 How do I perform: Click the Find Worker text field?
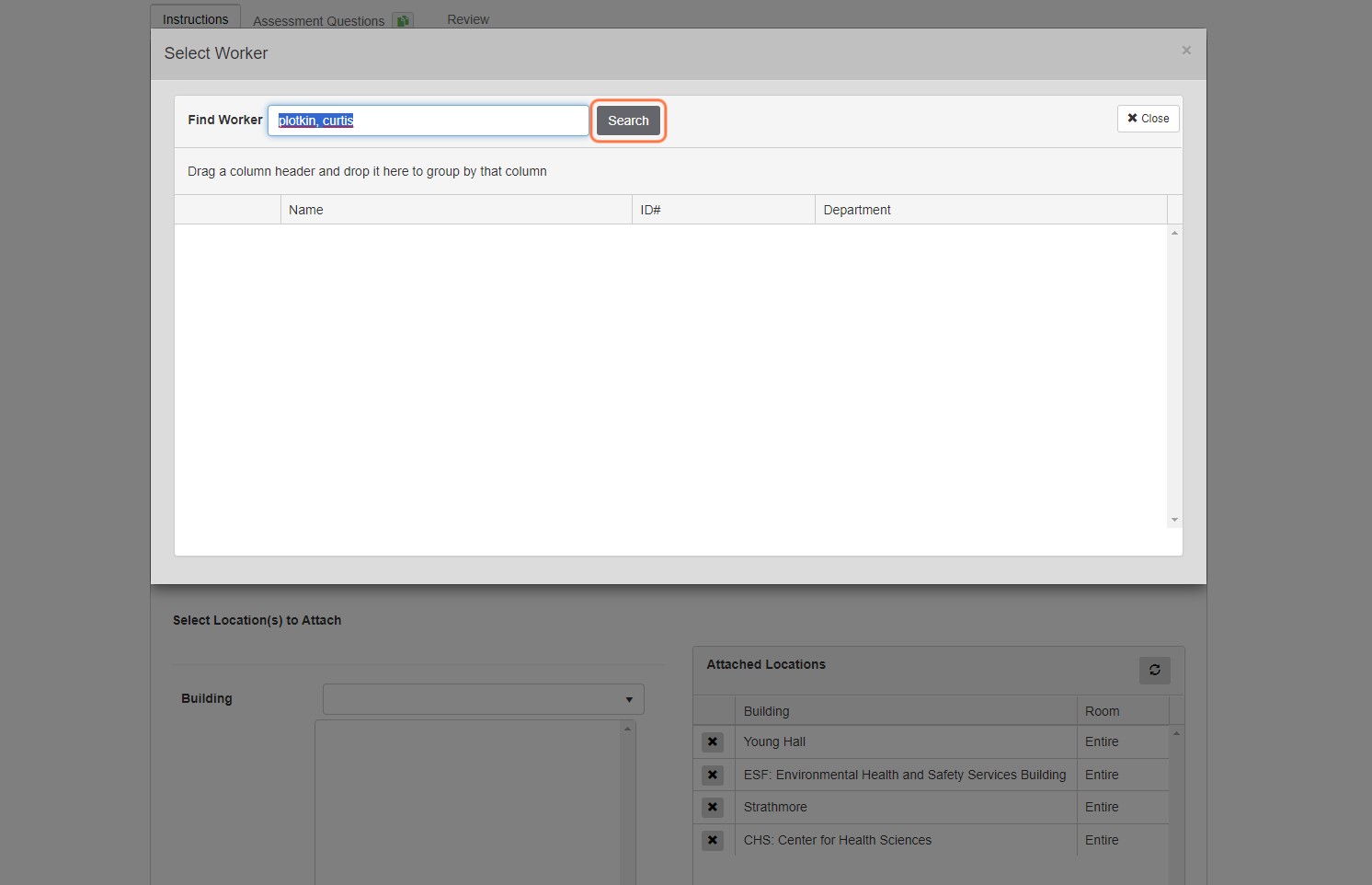pyautogui.click(x=429, y=121)
